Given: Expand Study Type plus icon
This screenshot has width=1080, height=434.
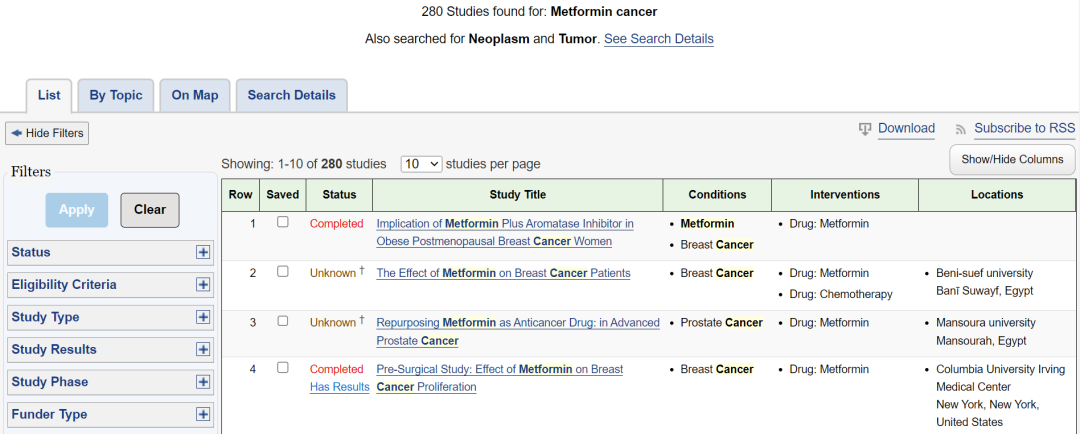Looking at the screenshot, I should (x=202, y=317).
